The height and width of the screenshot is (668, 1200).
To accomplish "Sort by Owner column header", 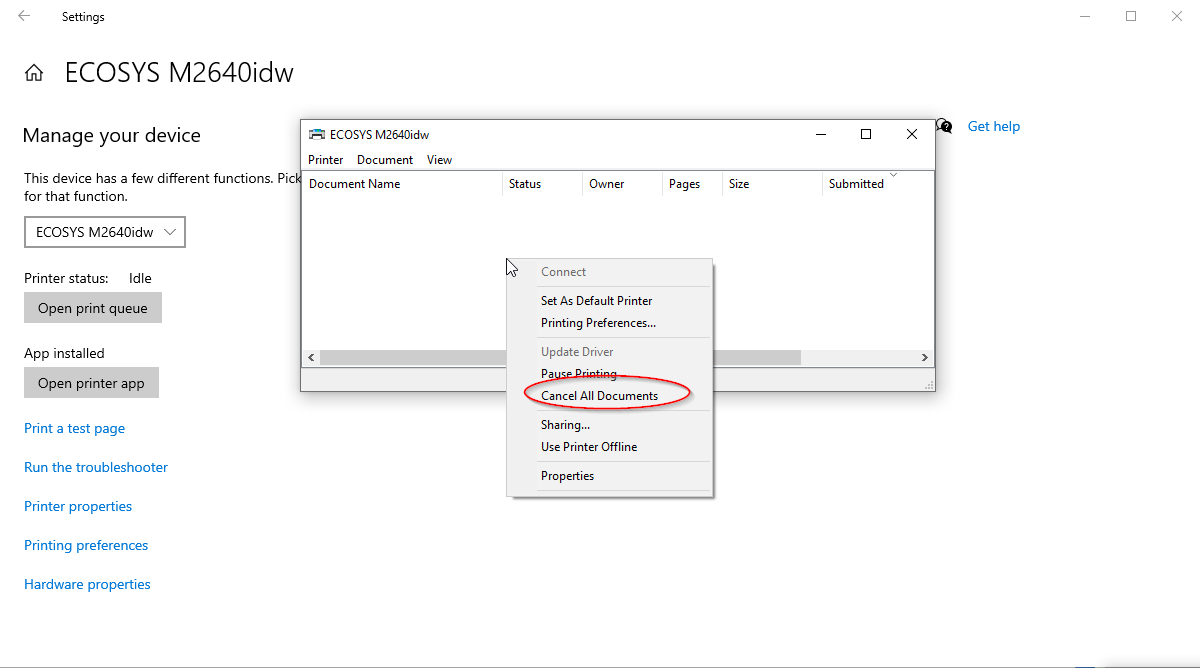I will [622, 184].
